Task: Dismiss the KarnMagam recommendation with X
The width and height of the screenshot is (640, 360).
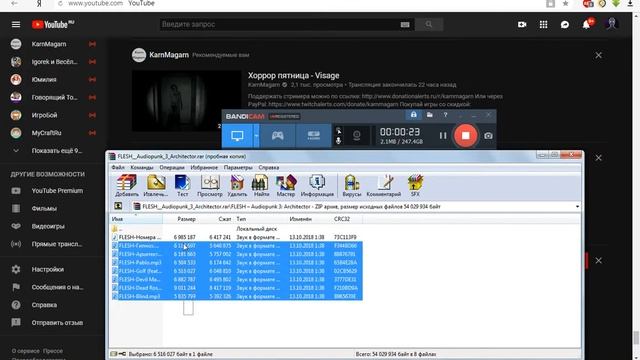Action: click(x=598, y=55)
